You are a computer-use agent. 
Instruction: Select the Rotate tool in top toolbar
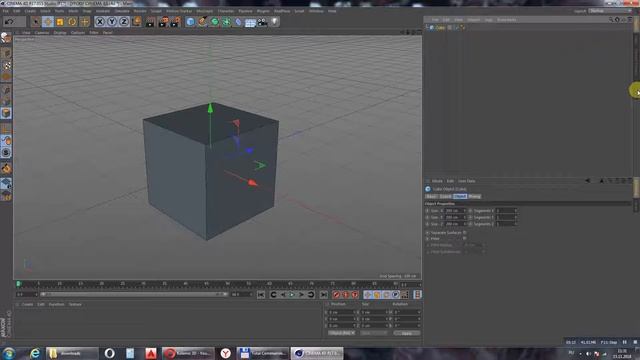pyautogui.click(x=72, y=22)
